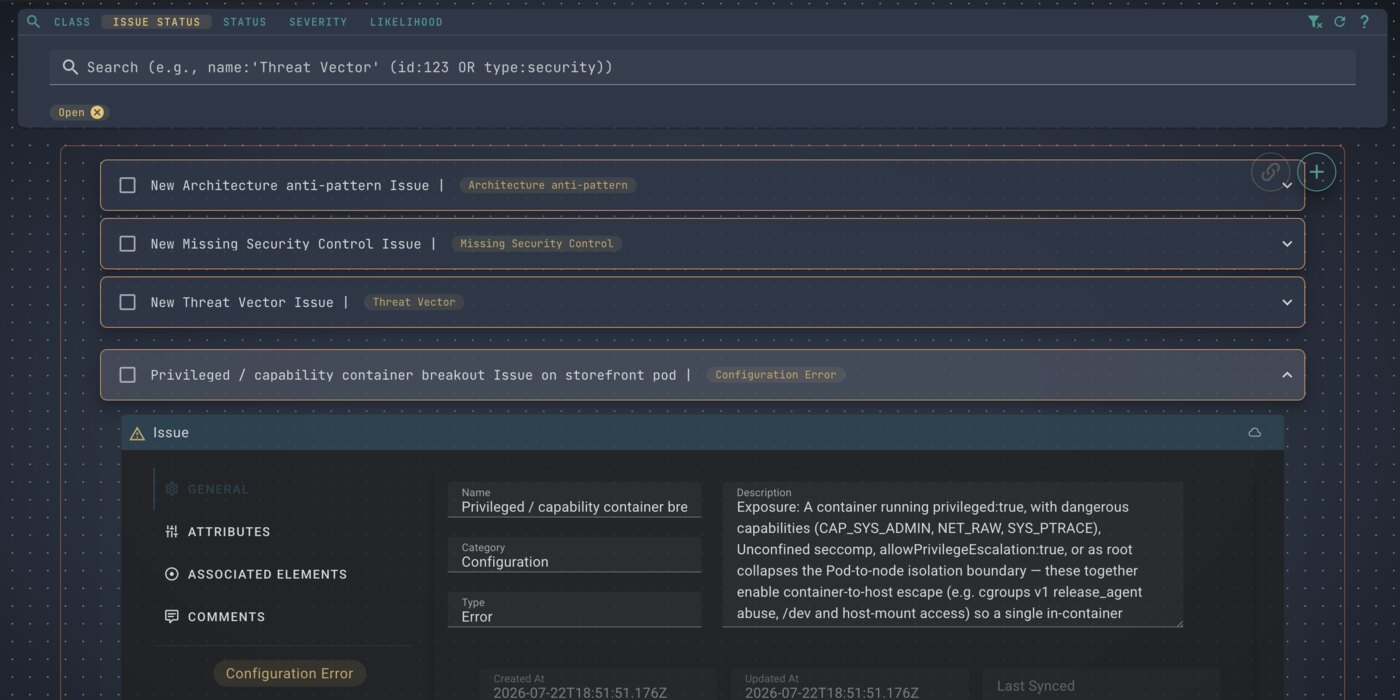Click the search magnifier icon in filter bar

(x=33, y=21)
